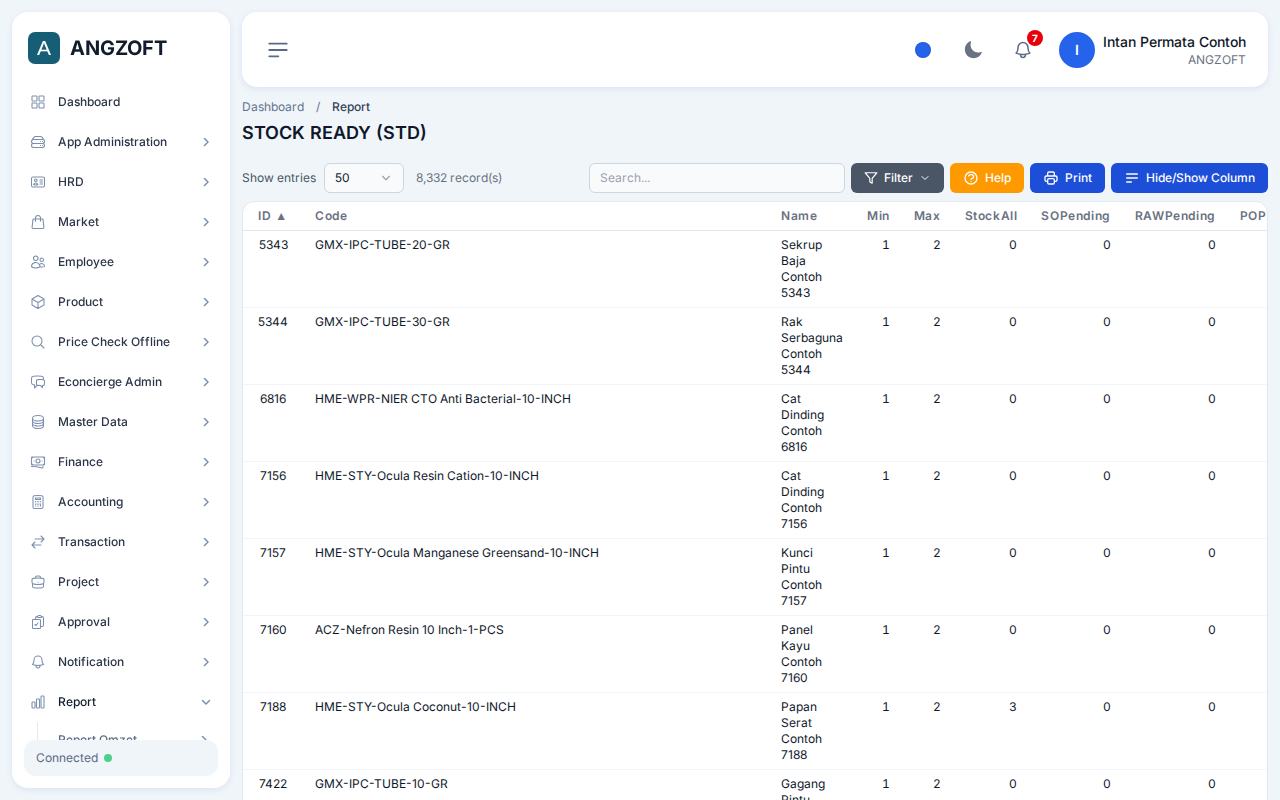Expand the Product submenu chevron
1280x800 pixels.
coord(206,302)
